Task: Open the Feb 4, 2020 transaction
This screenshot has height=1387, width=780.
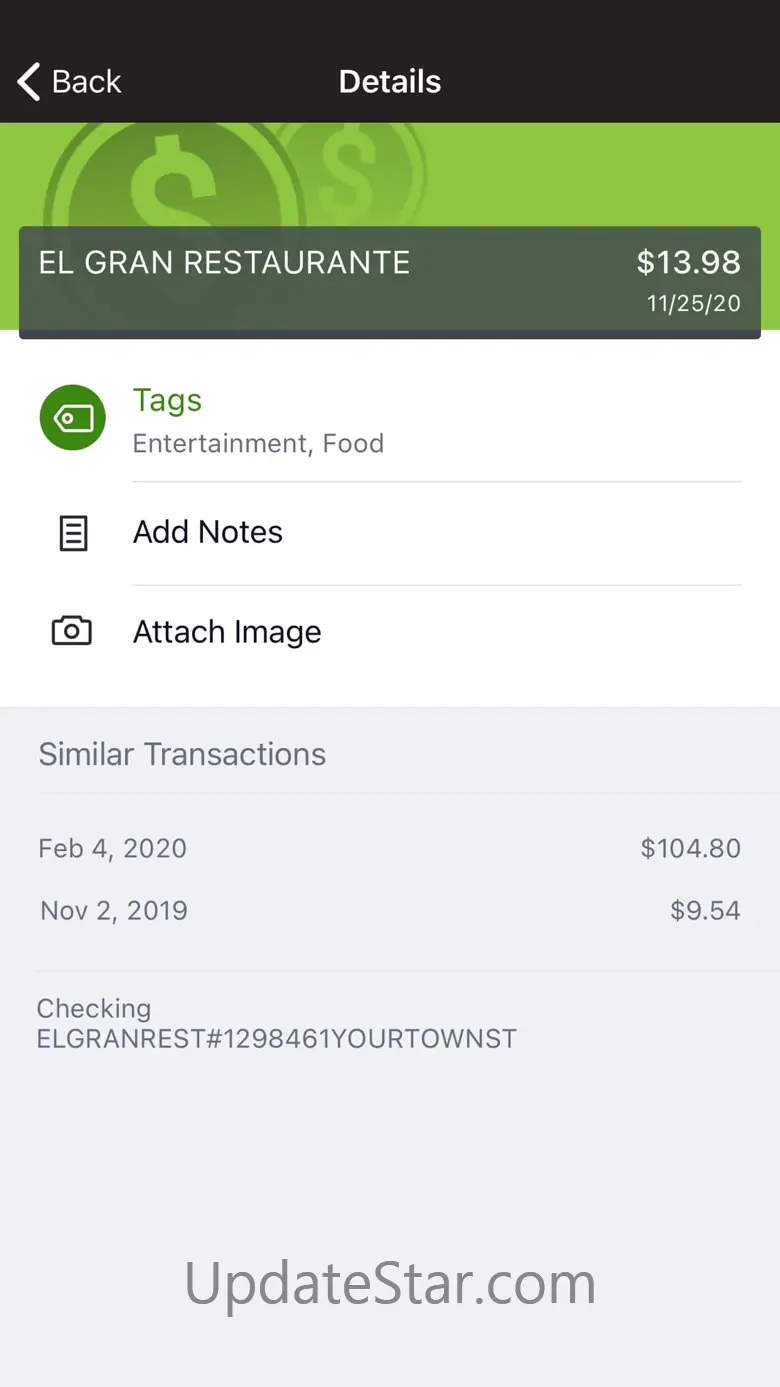Action: tap(112, 849)
